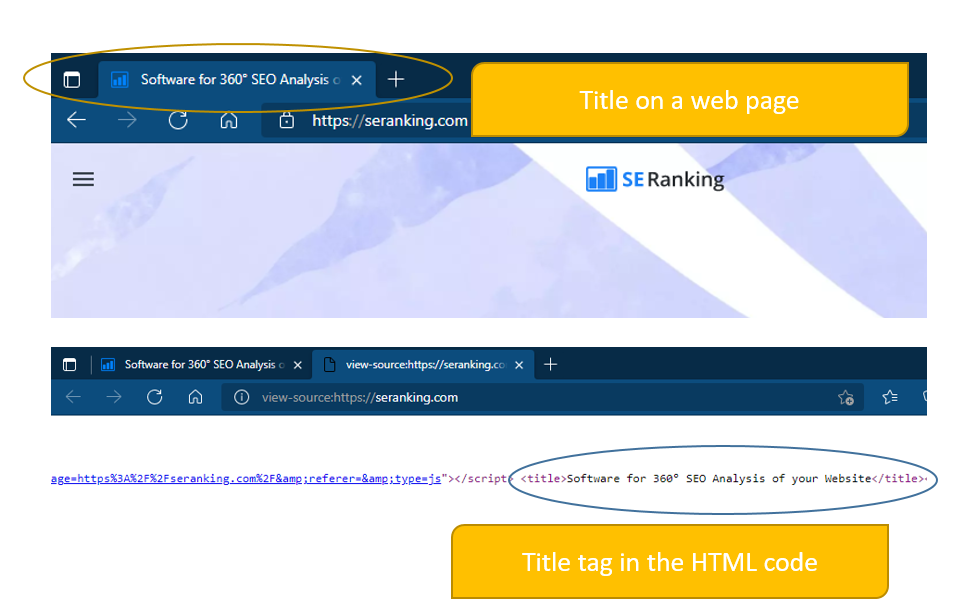Image resolution: width=959 pixels, height=611 pixels.
Task: Go forward in the bottom browser
Action: coord(114,397)
